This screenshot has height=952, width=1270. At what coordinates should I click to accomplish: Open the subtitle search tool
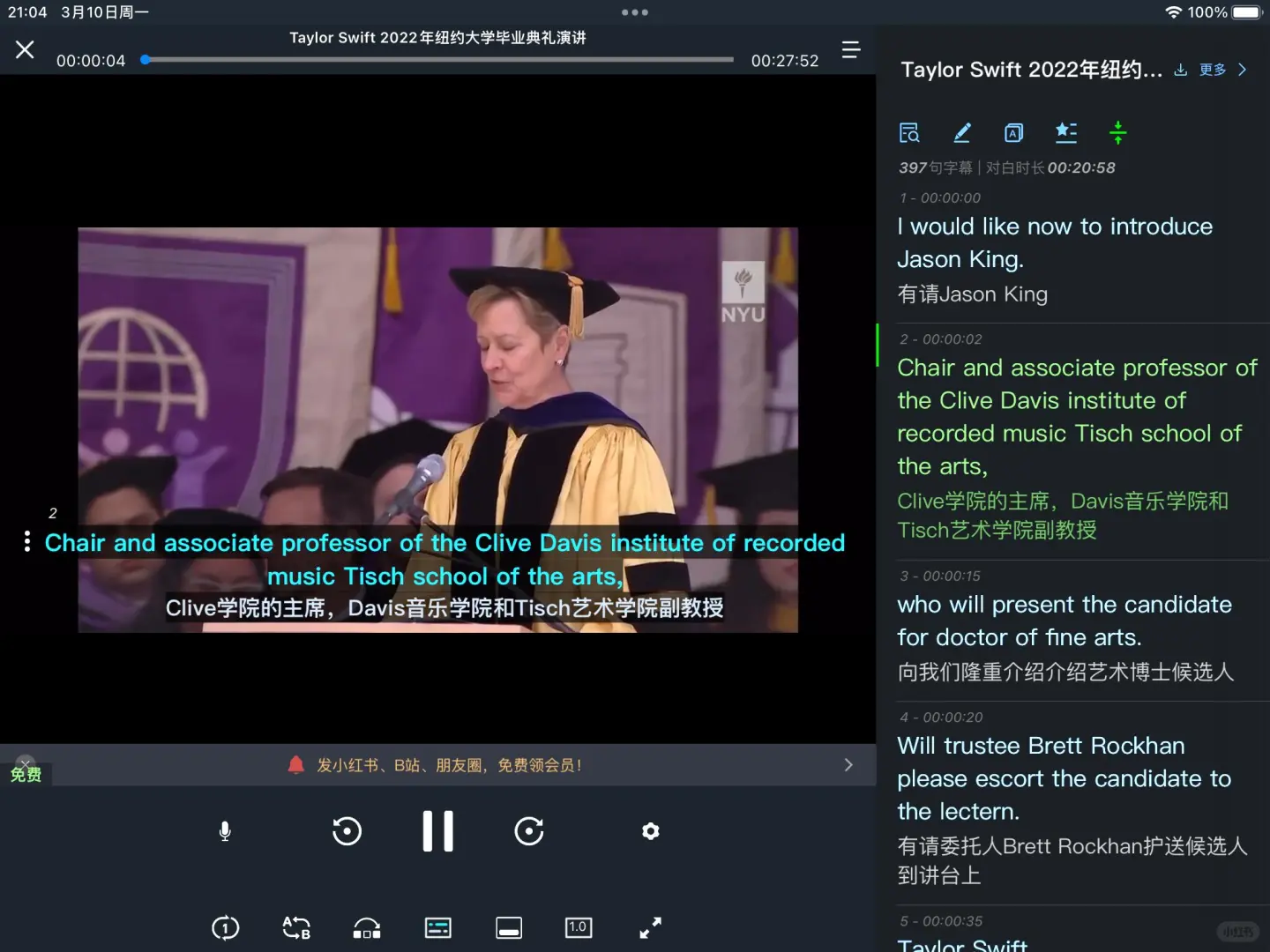pos(909,132)
